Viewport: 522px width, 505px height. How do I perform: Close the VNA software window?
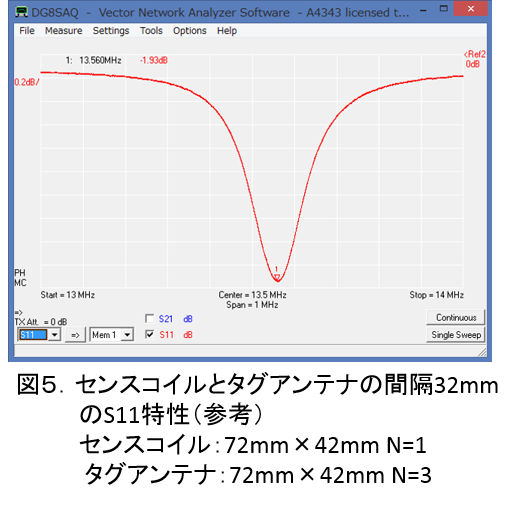[x=471, y=9]
